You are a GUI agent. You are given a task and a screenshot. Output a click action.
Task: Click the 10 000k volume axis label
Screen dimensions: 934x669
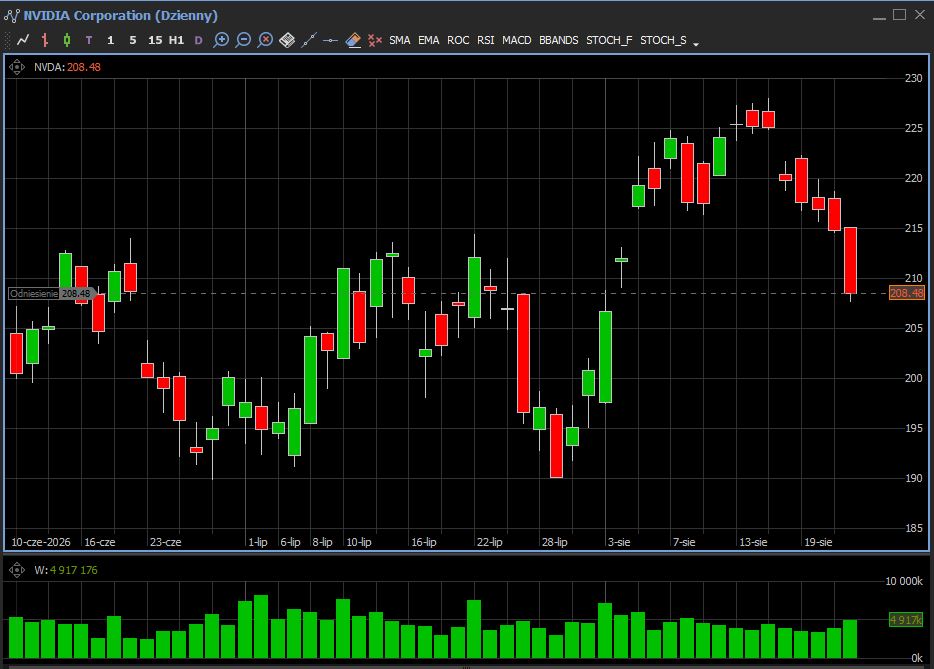click(904, 581)
